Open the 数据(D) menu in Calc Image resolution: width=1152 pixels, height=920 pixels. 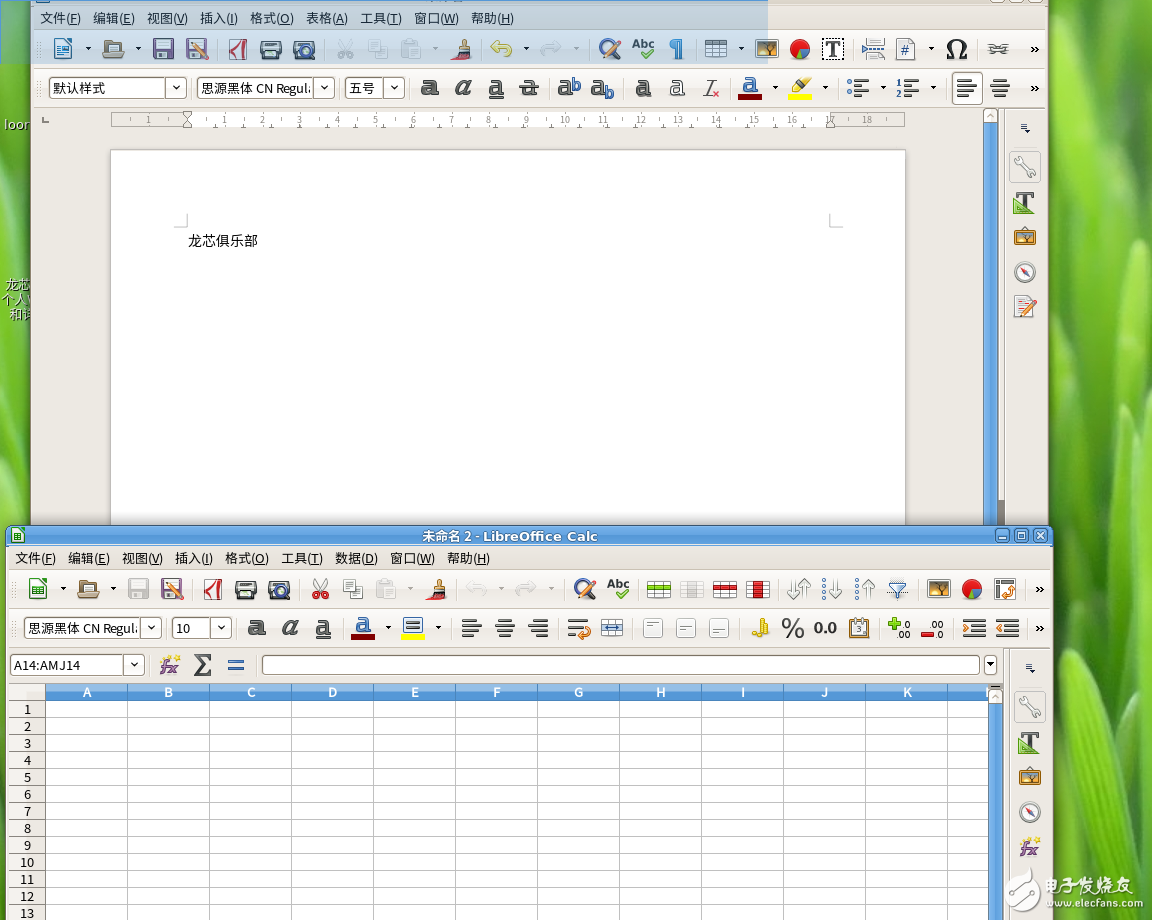(x=356, y=558)
